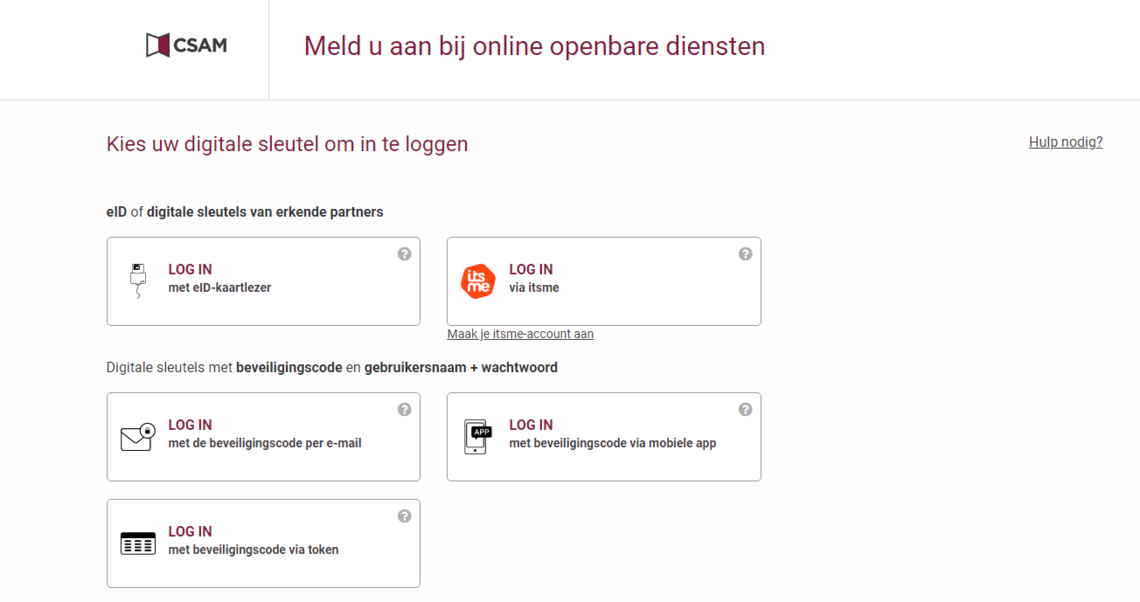Open help for the e-mail beveiligingscode option
This screenshot has width=1140, height=602.
[x=404, y=409]
